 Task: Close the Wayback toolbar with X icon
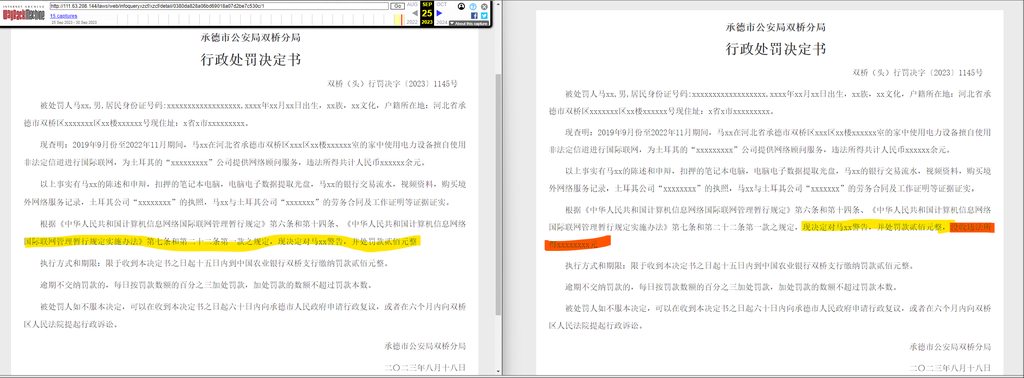484,6
